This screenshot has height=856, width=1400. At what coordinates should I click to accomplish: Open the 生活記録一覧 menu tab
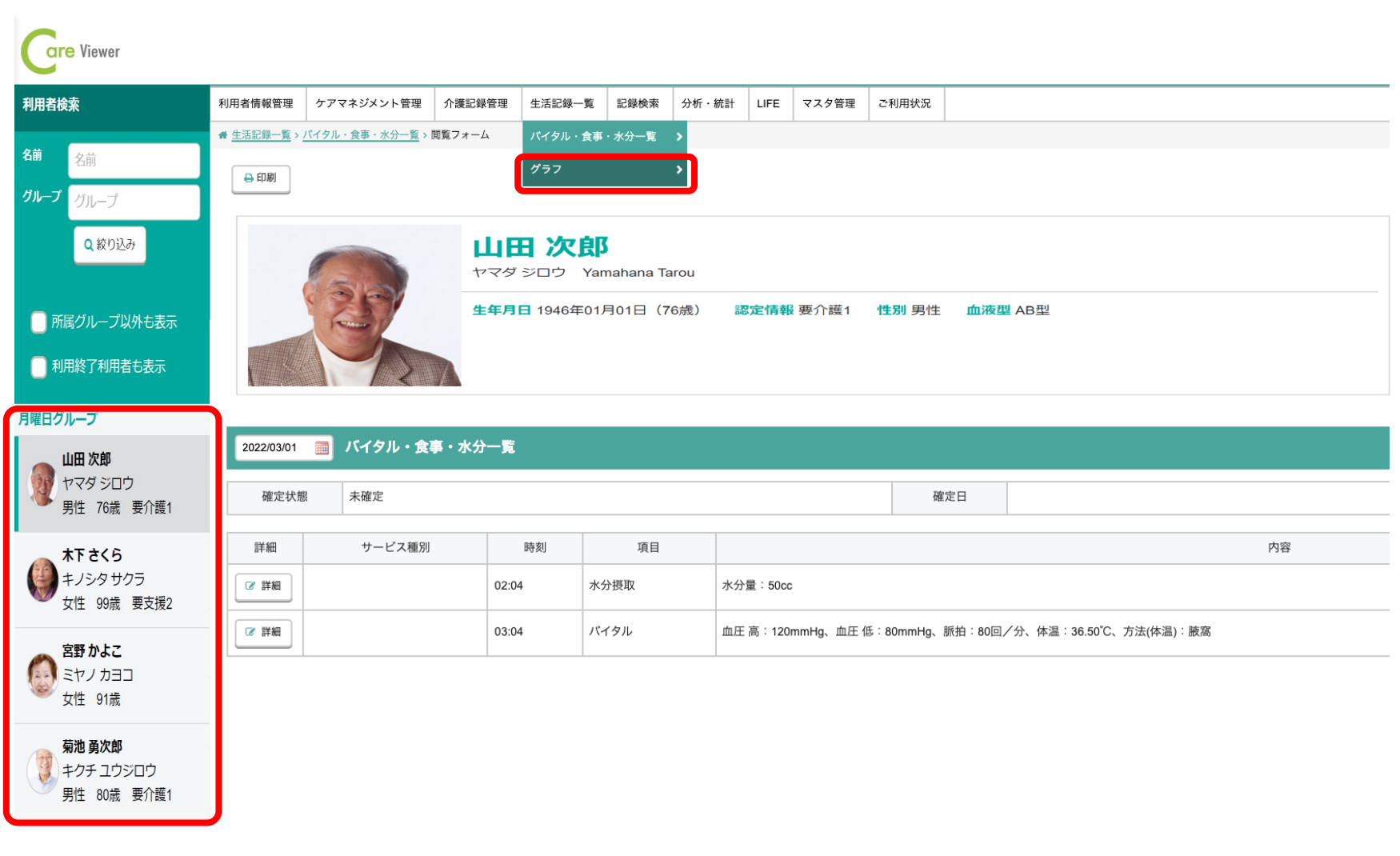pyautogui.click(x=562, y=104)
